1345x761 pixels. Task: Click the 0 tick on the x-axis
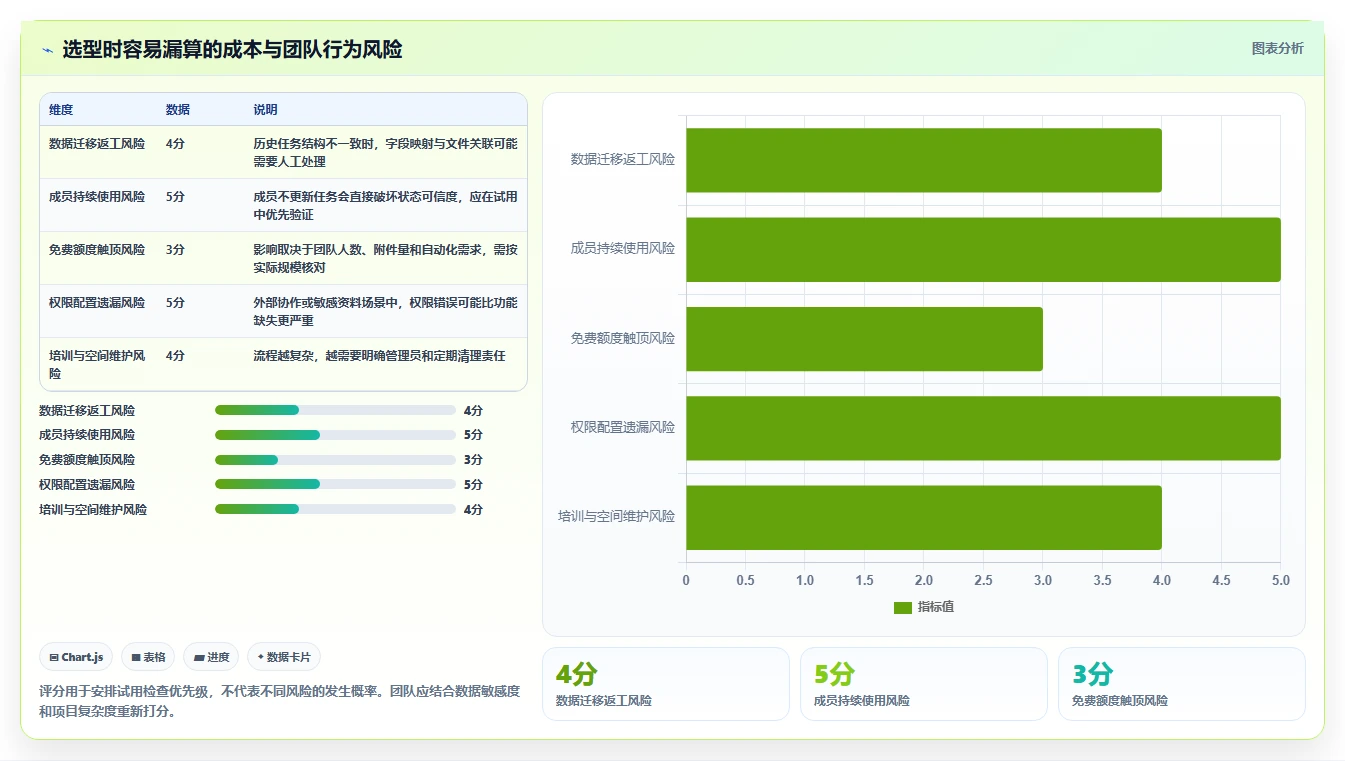click(x=686, y=580)
